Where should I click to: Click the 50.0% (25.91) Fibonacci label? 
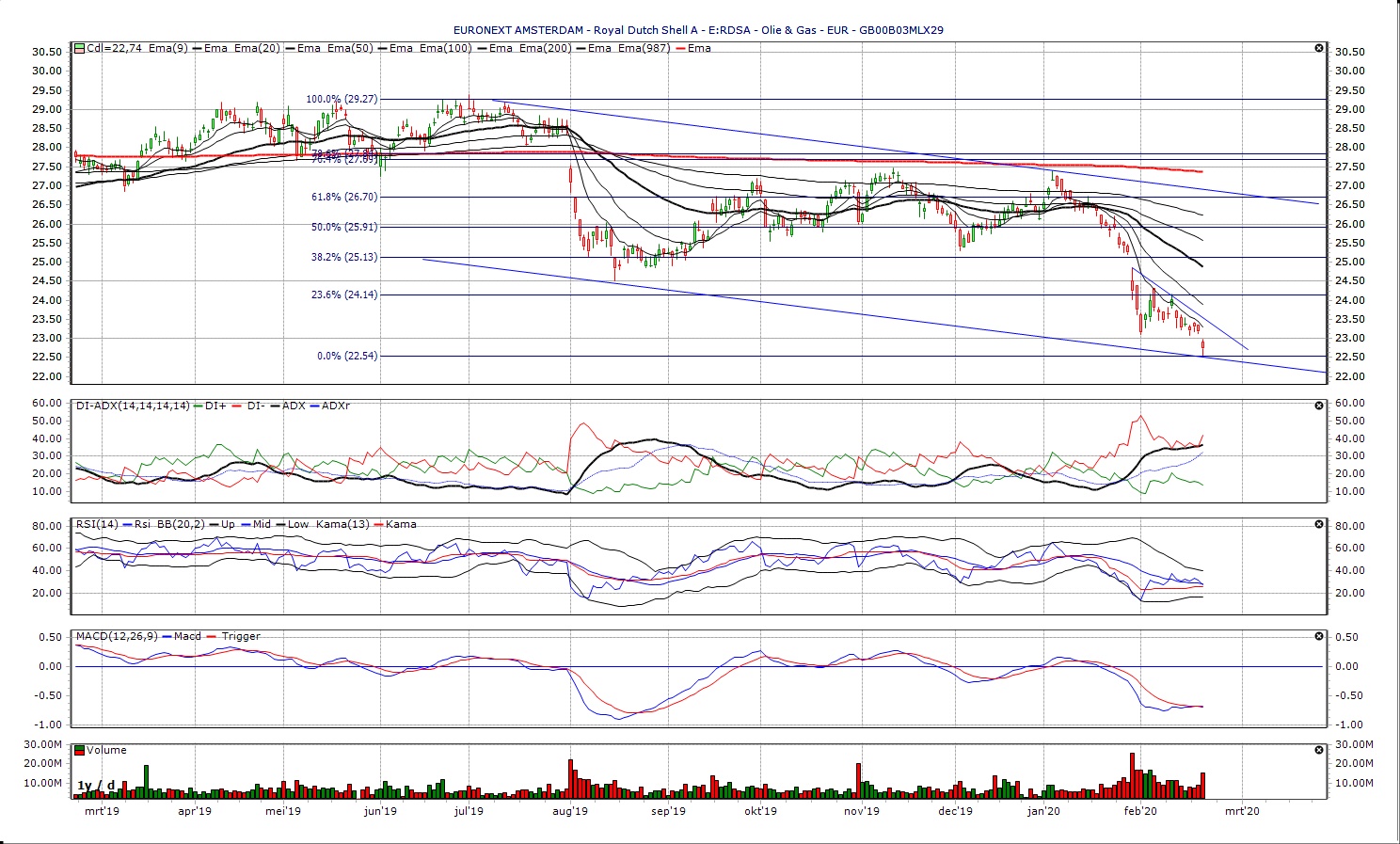click(344, 227)
